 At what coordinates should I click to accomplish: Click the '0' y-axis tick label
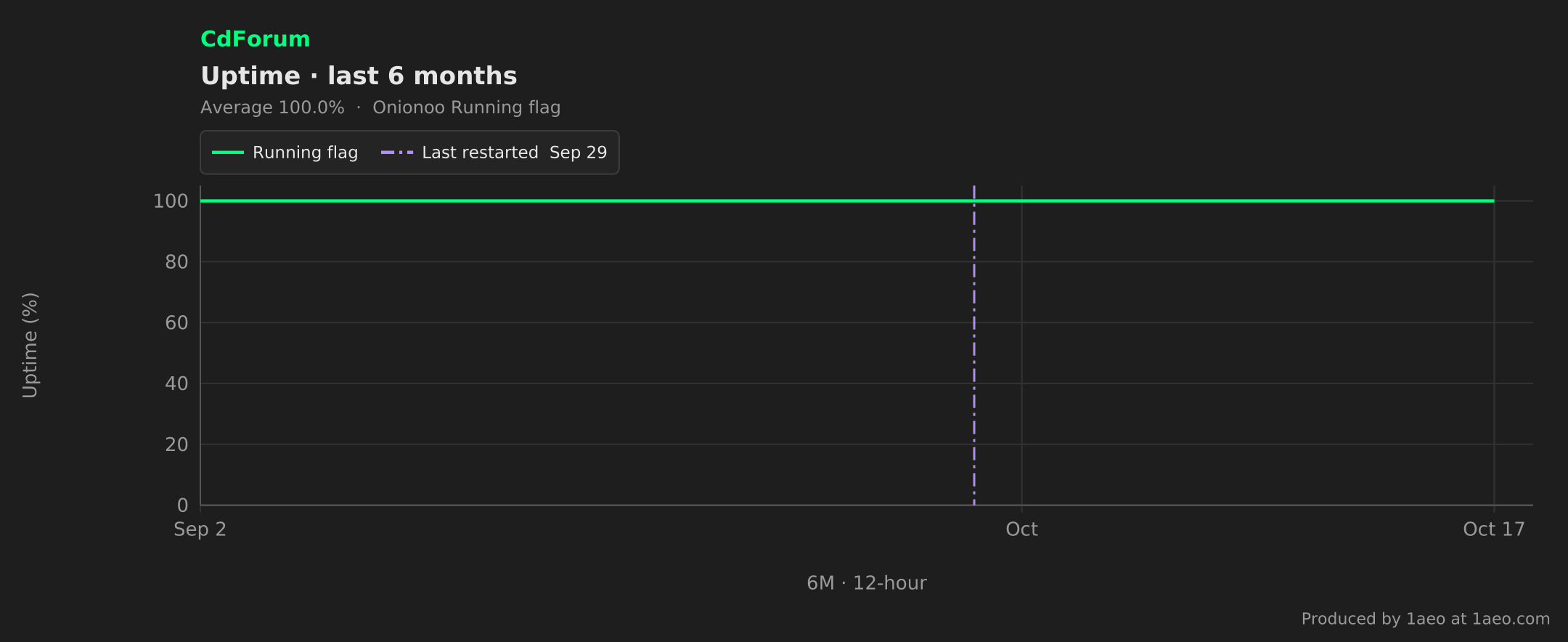(x=182, y=505)
